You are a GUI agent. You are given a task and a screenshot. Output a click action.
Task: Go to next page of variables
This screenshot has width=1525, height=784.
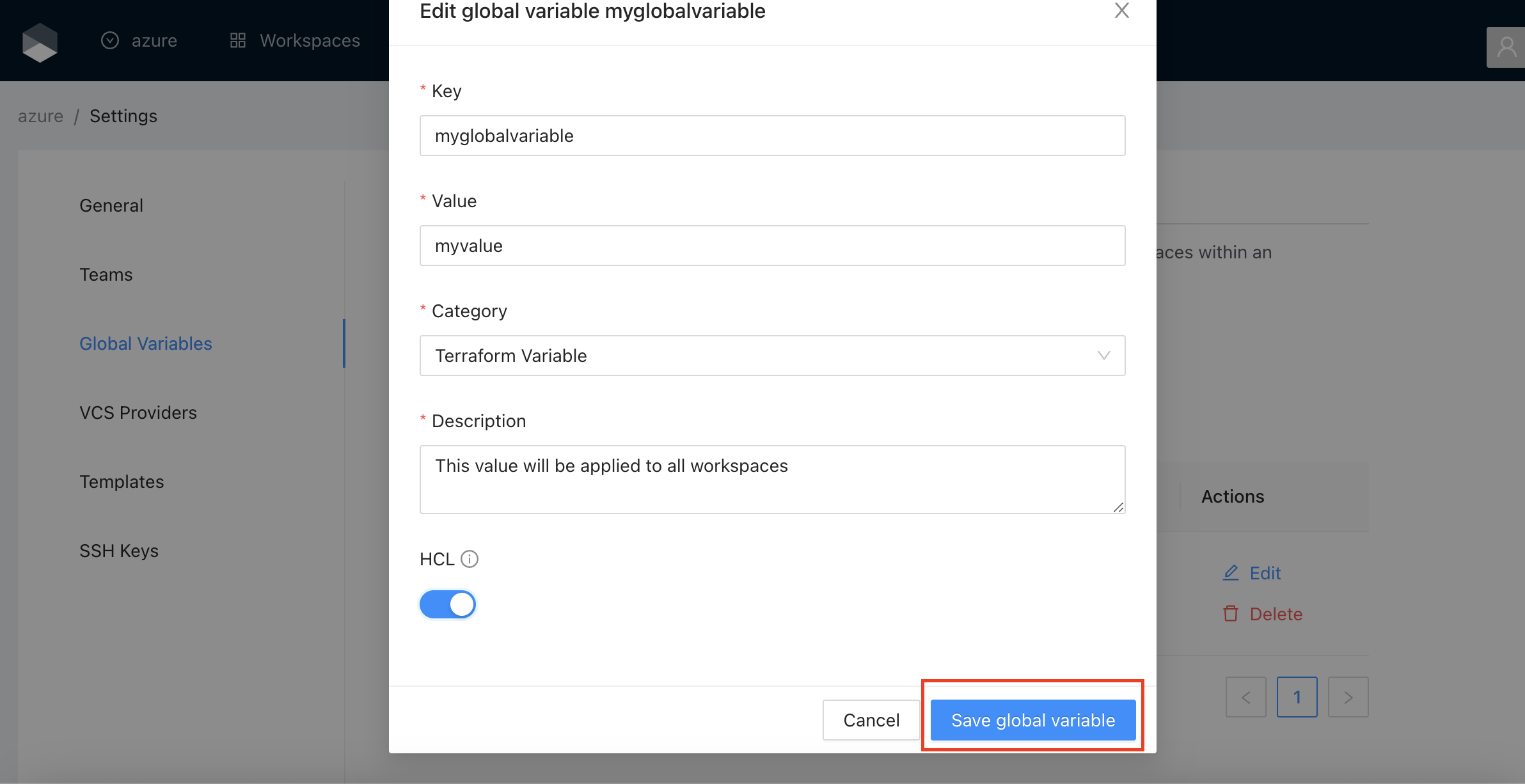point(1348,697)
